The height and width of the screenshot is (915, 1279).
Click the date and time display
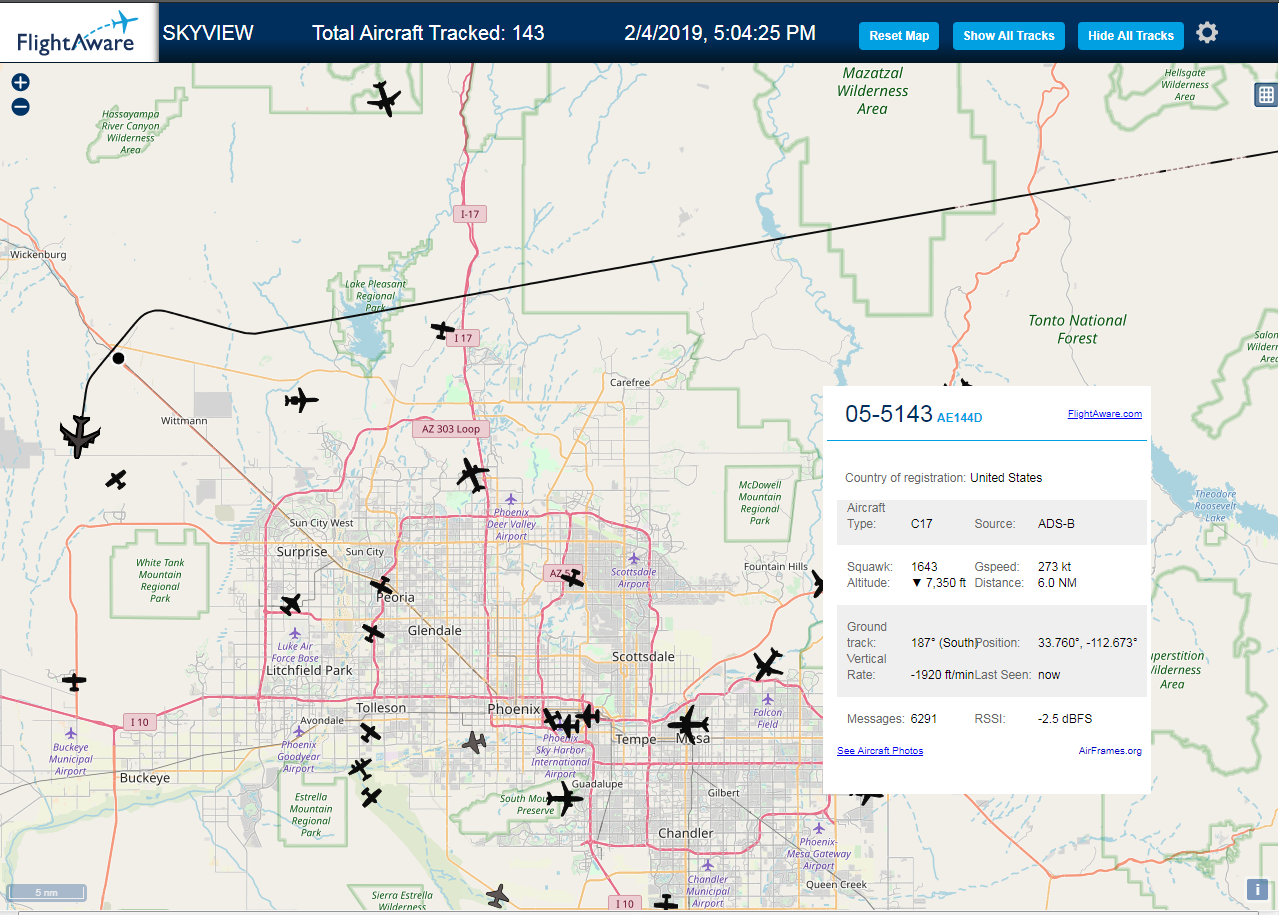720,33
